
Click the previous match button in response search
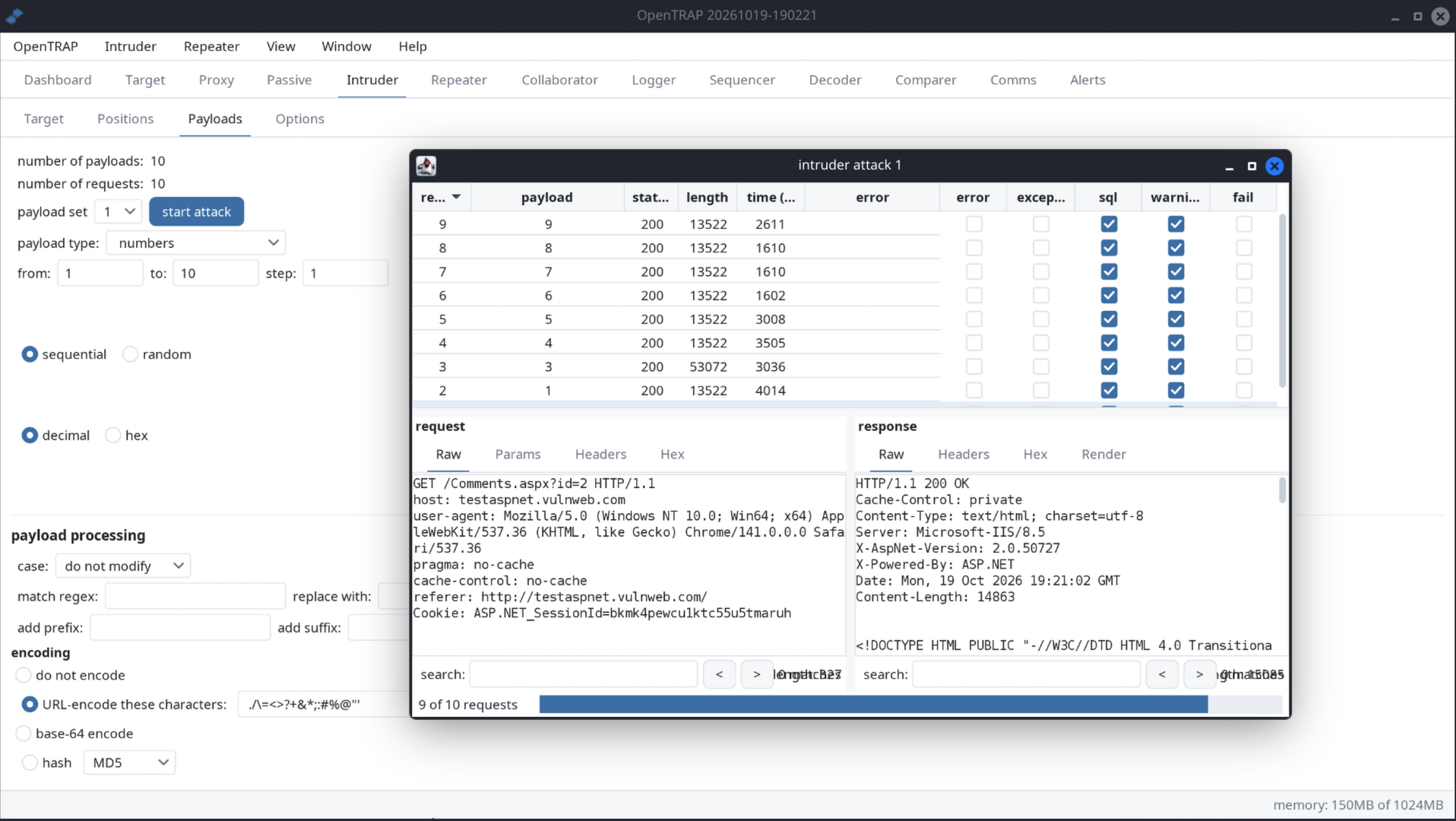point(1162,674)
